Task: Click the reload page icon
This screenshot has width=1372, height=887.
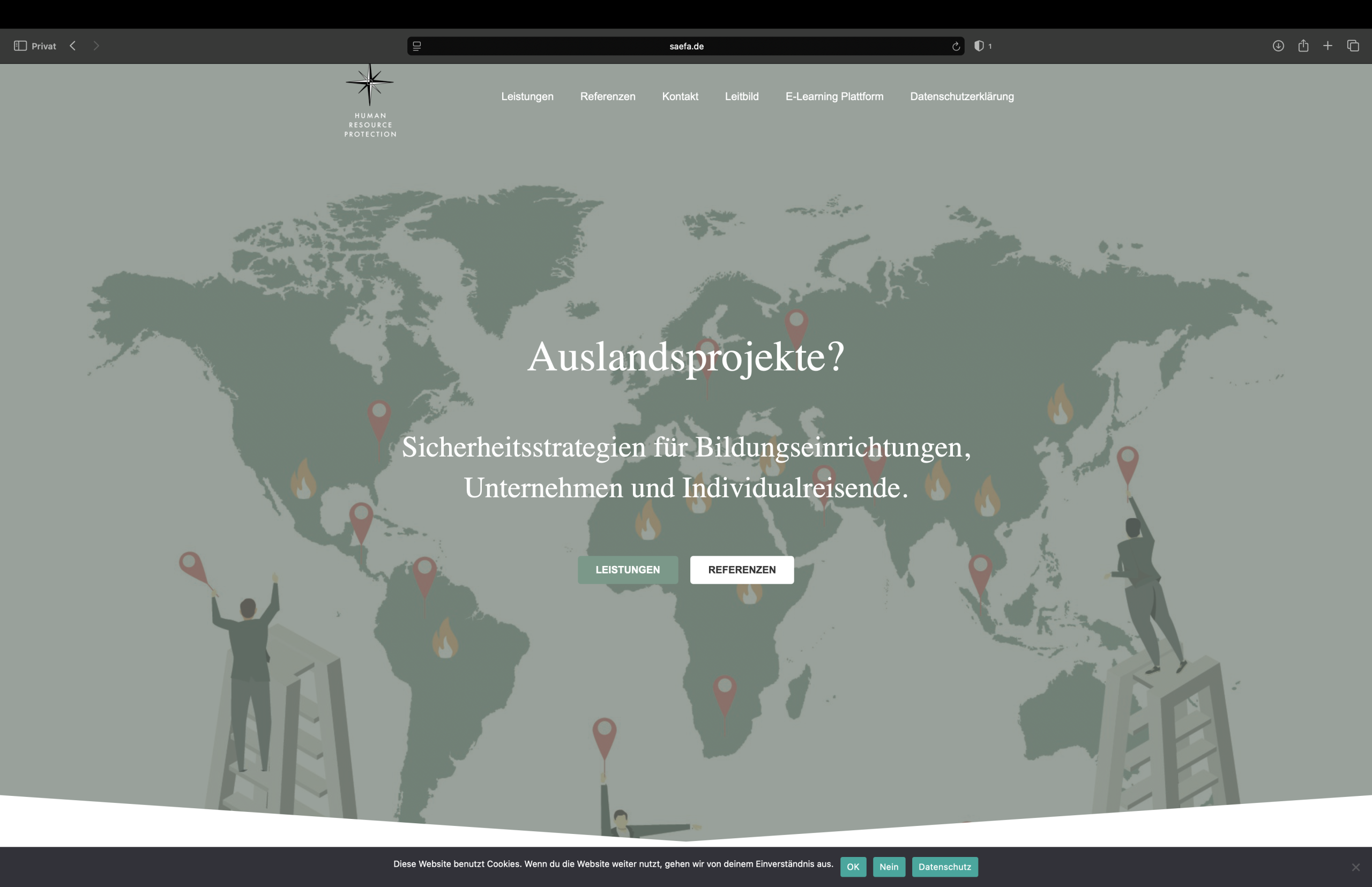Action: click(956, 46)
